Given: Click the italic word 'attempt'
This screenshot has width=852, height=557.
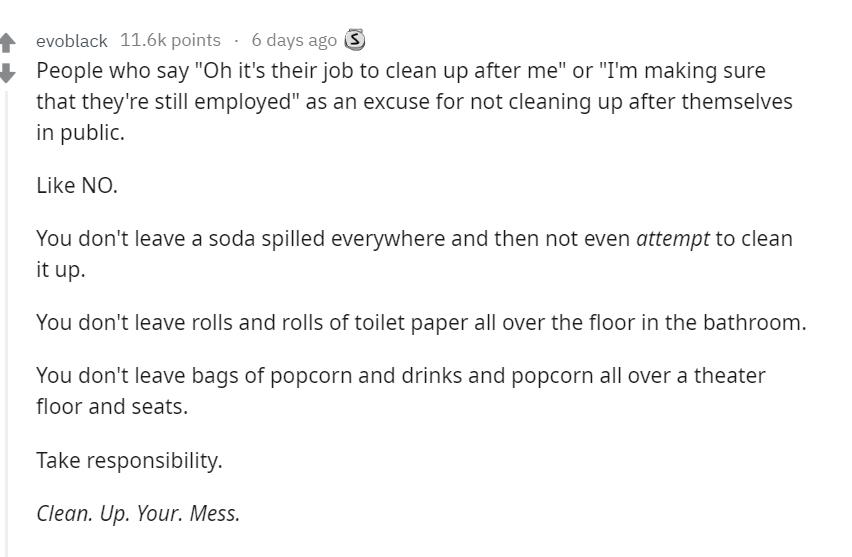Looking at the screenshot, I should [x=672, y=239].
